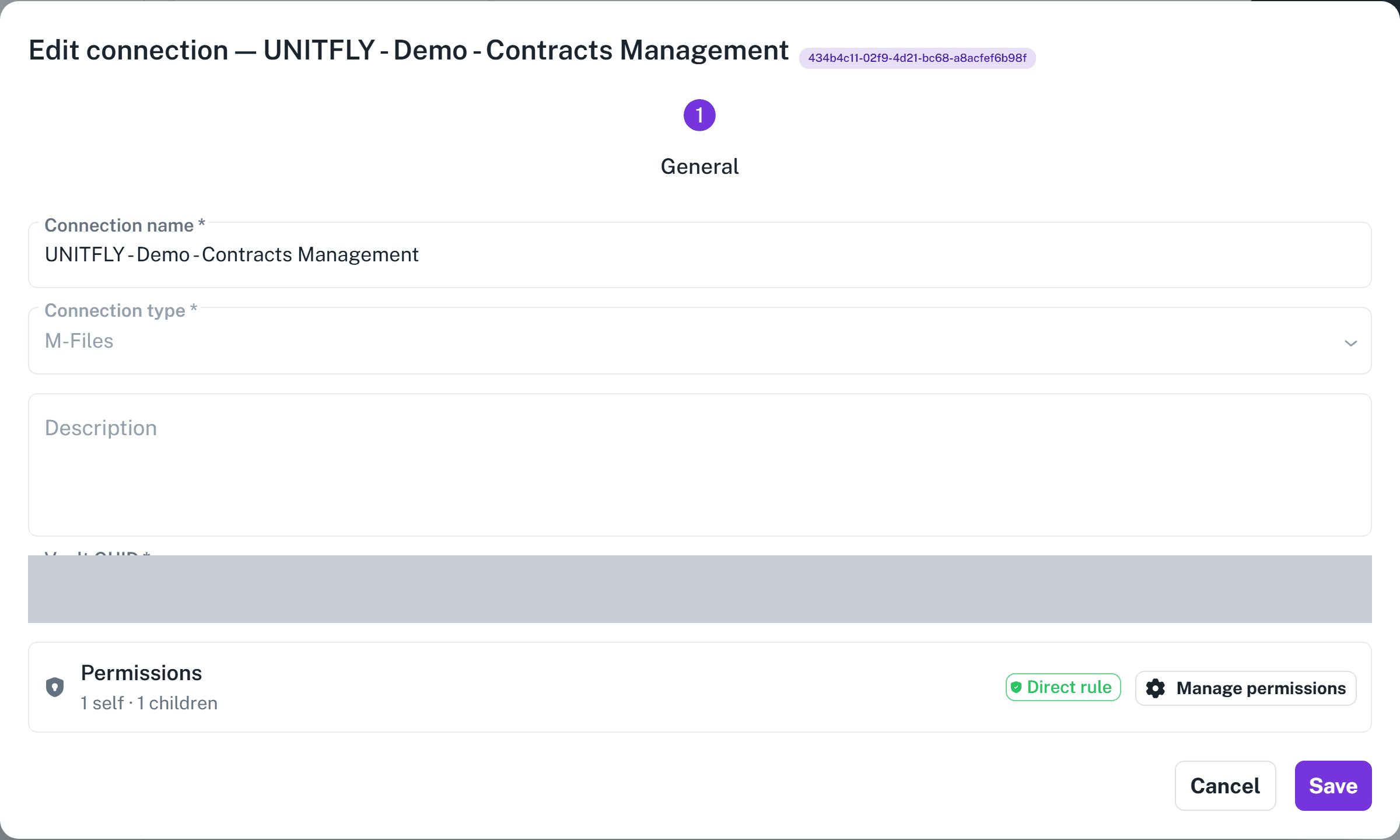
Task: Cancel editing the connection
Action: 1225,786
